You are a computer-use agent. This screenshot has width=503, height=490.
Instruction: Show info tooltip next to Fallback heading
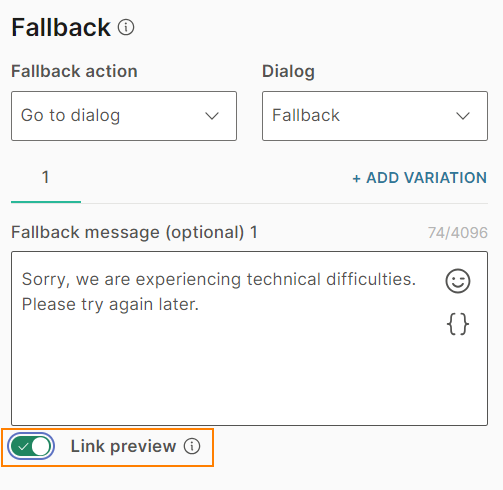(126, 27)
